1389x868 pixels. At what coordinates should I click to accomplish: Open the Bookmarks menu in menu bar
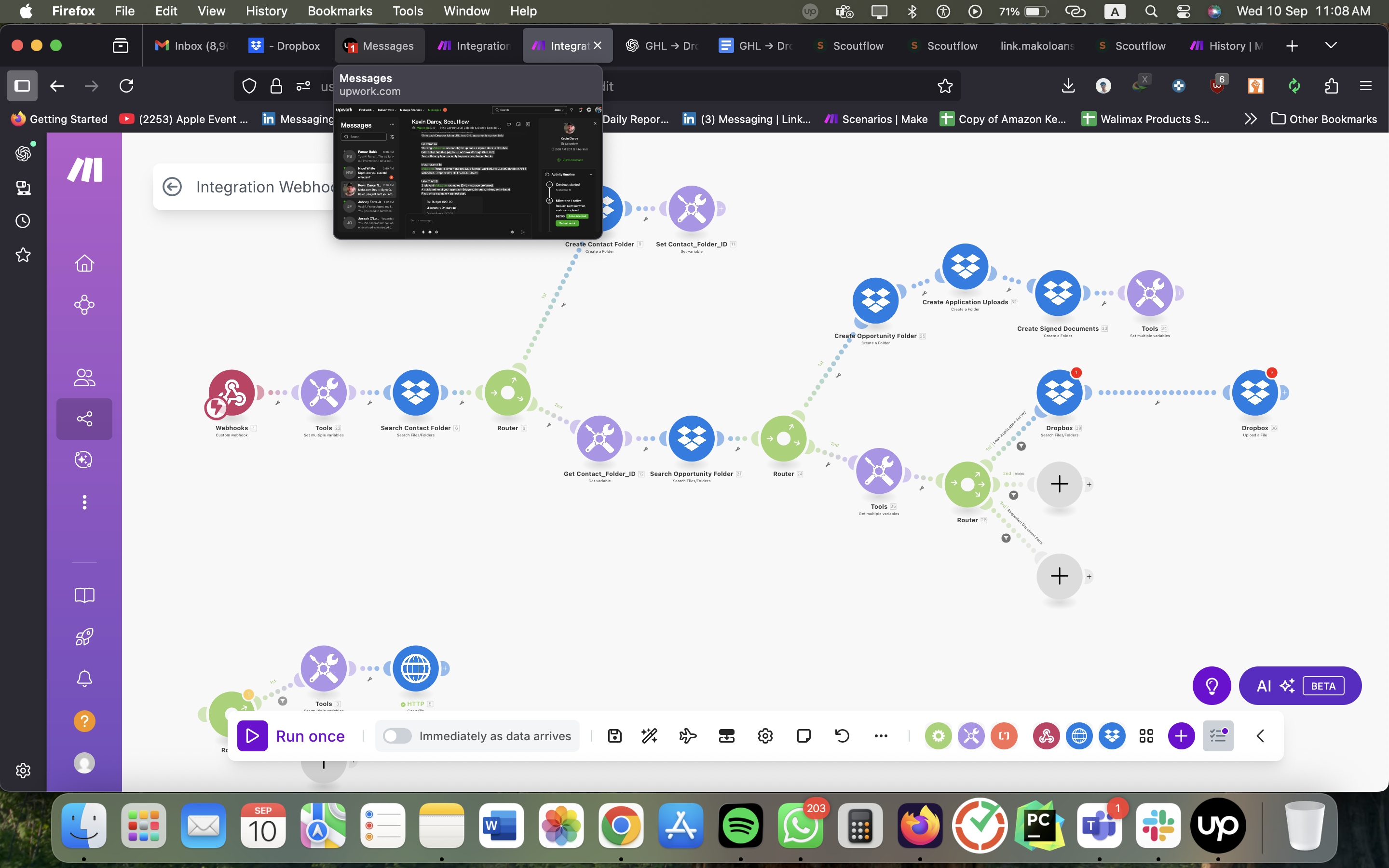pos(340,11)
